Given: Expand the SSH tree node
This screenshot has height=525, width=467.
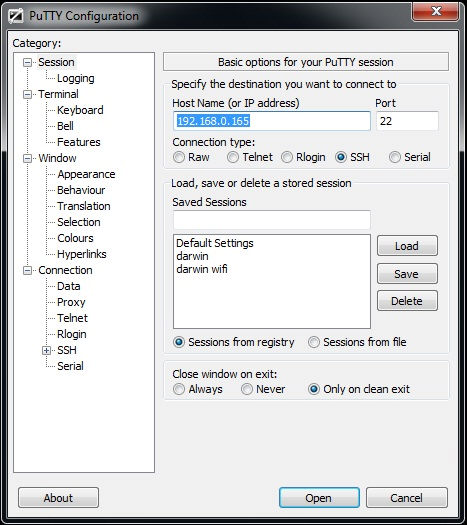Looking at the screenshot, I should [x=47, y=351].
